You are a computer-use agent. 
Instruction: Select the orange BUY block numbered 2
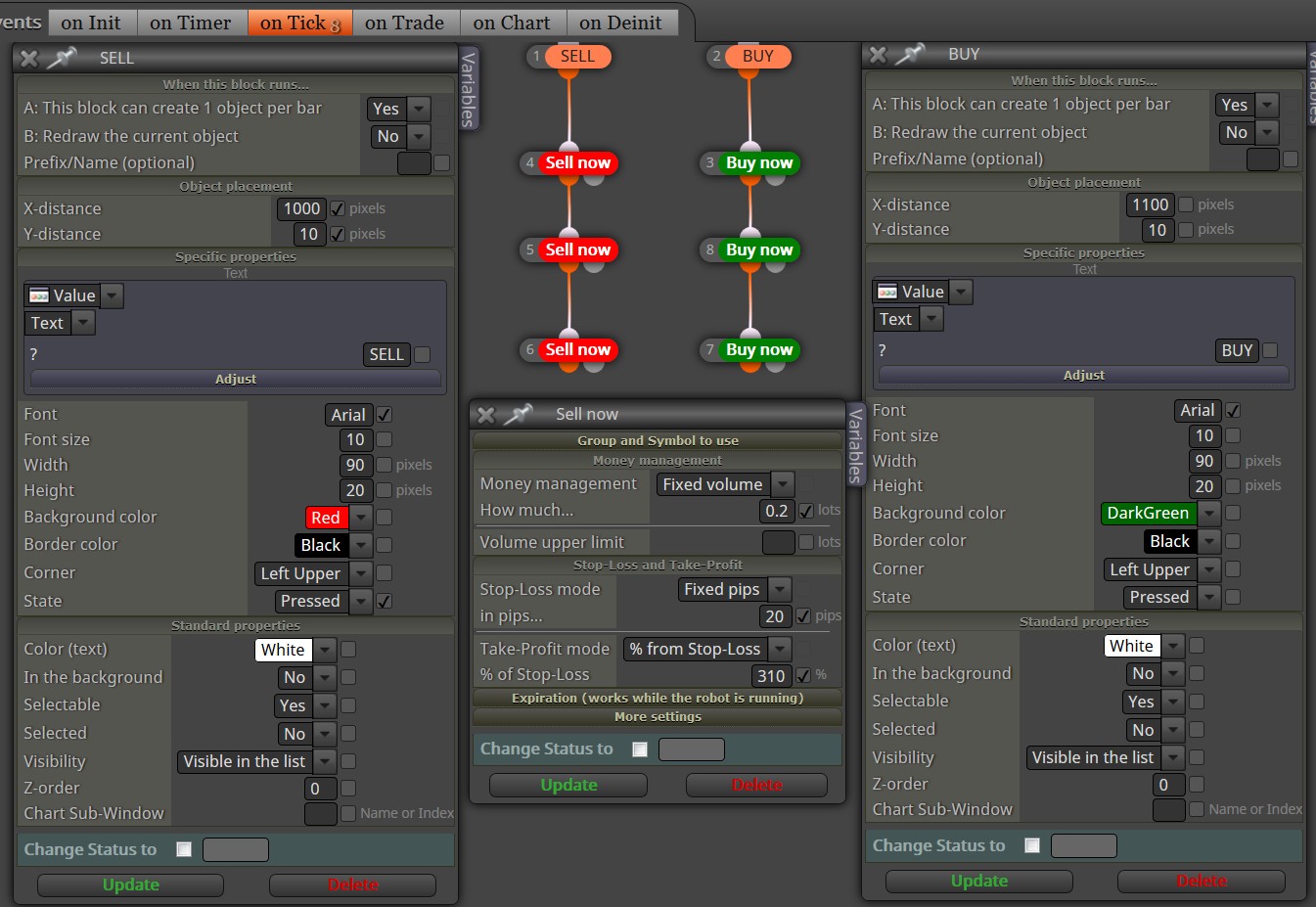tap(757, 57)
